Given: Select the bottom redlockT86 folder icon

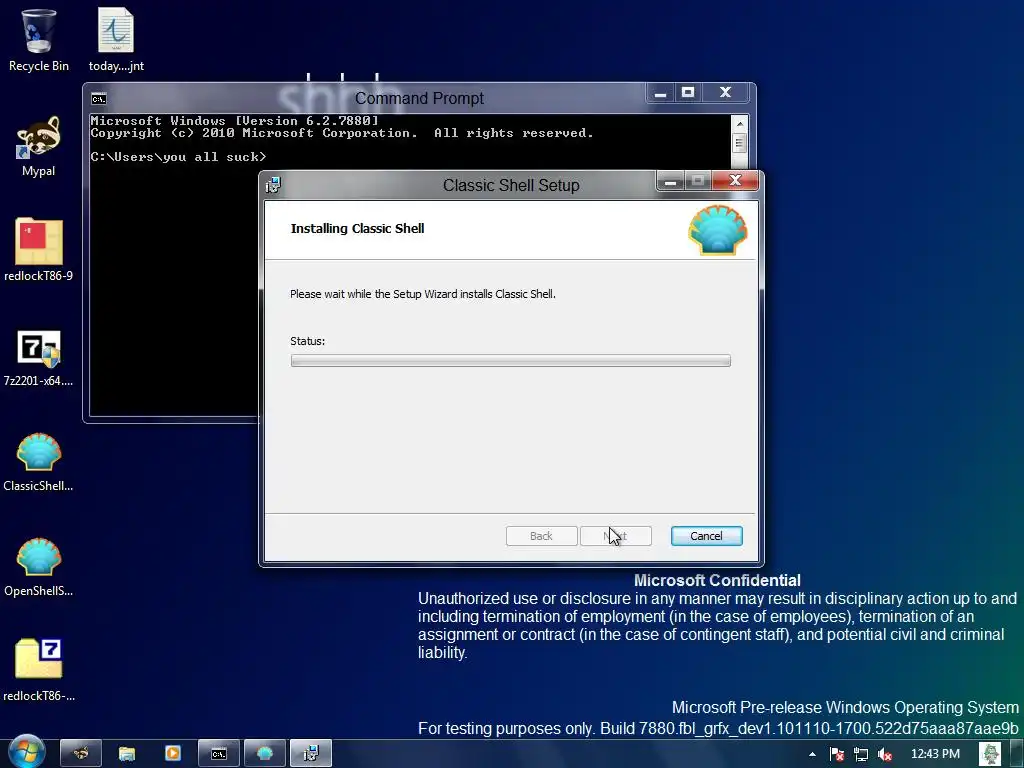Looking at the screenshot, I should [x=39, y=659].
